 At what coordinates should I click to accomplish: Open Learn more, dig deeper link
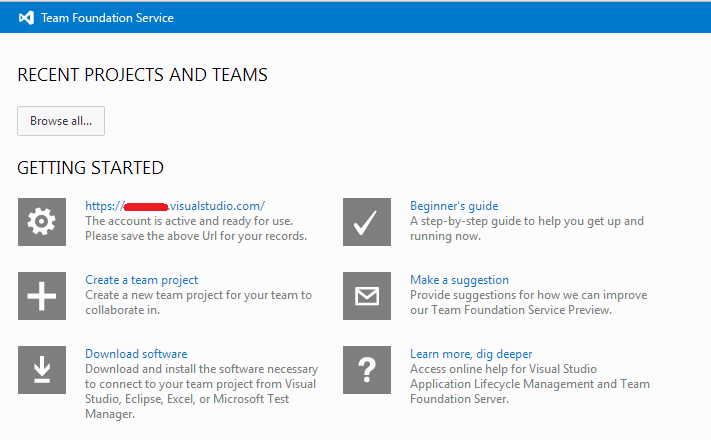click(x=471, y=354)
